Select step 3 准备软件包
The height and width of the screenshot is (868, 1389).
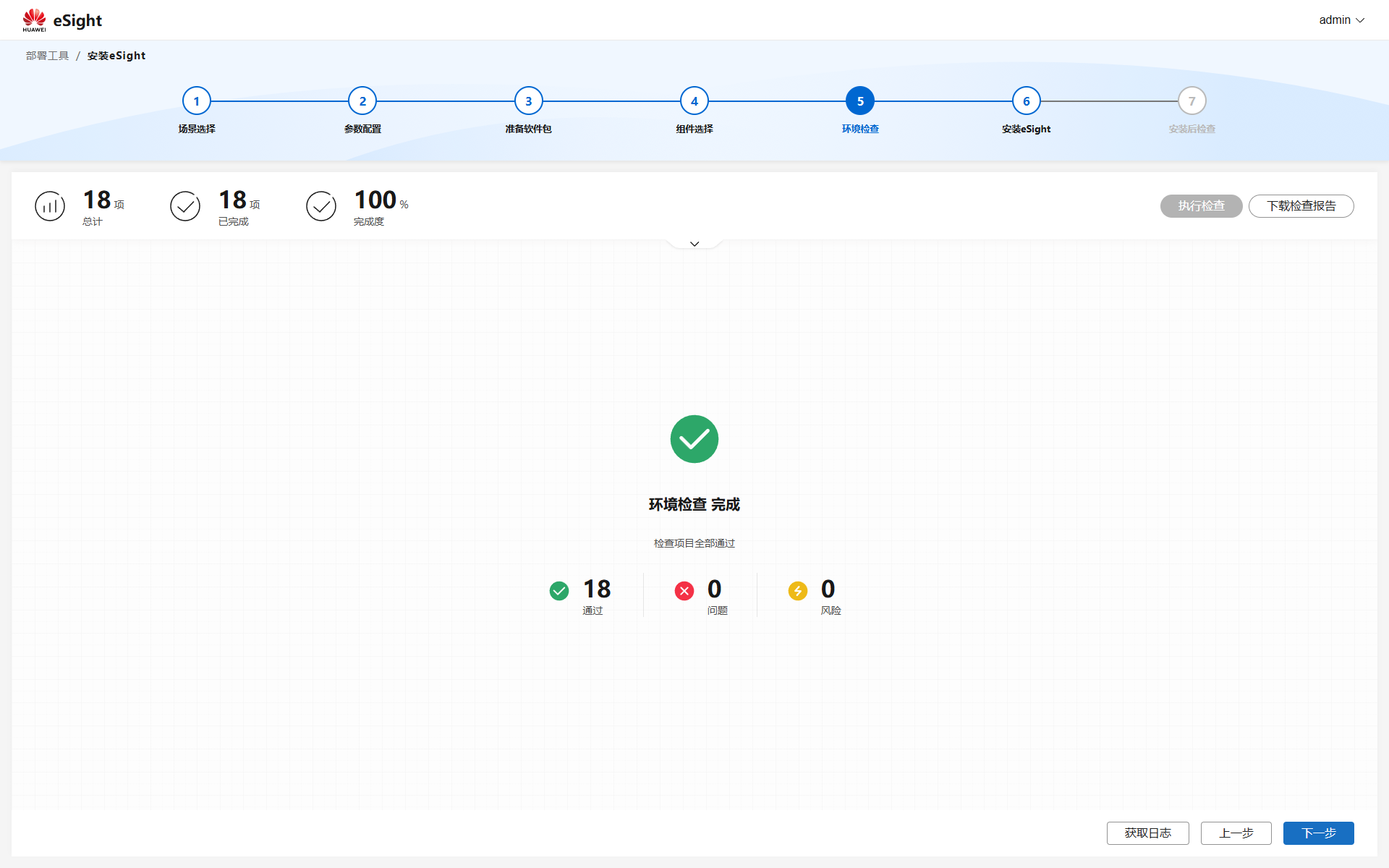pos(528,101)
